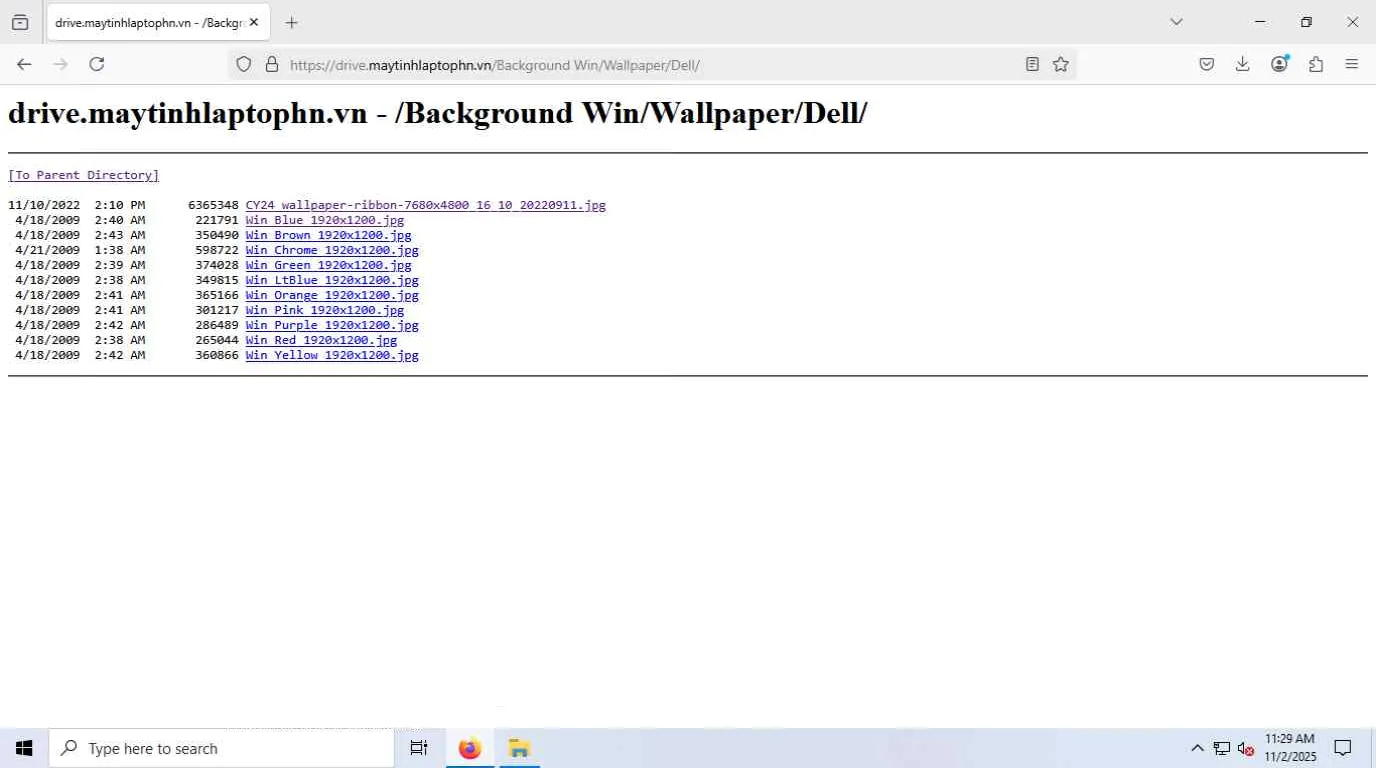Open the Win Brown 1920x1200.jpg link
The width and height of the screenshot is (1376, 768).
[329, 235]
